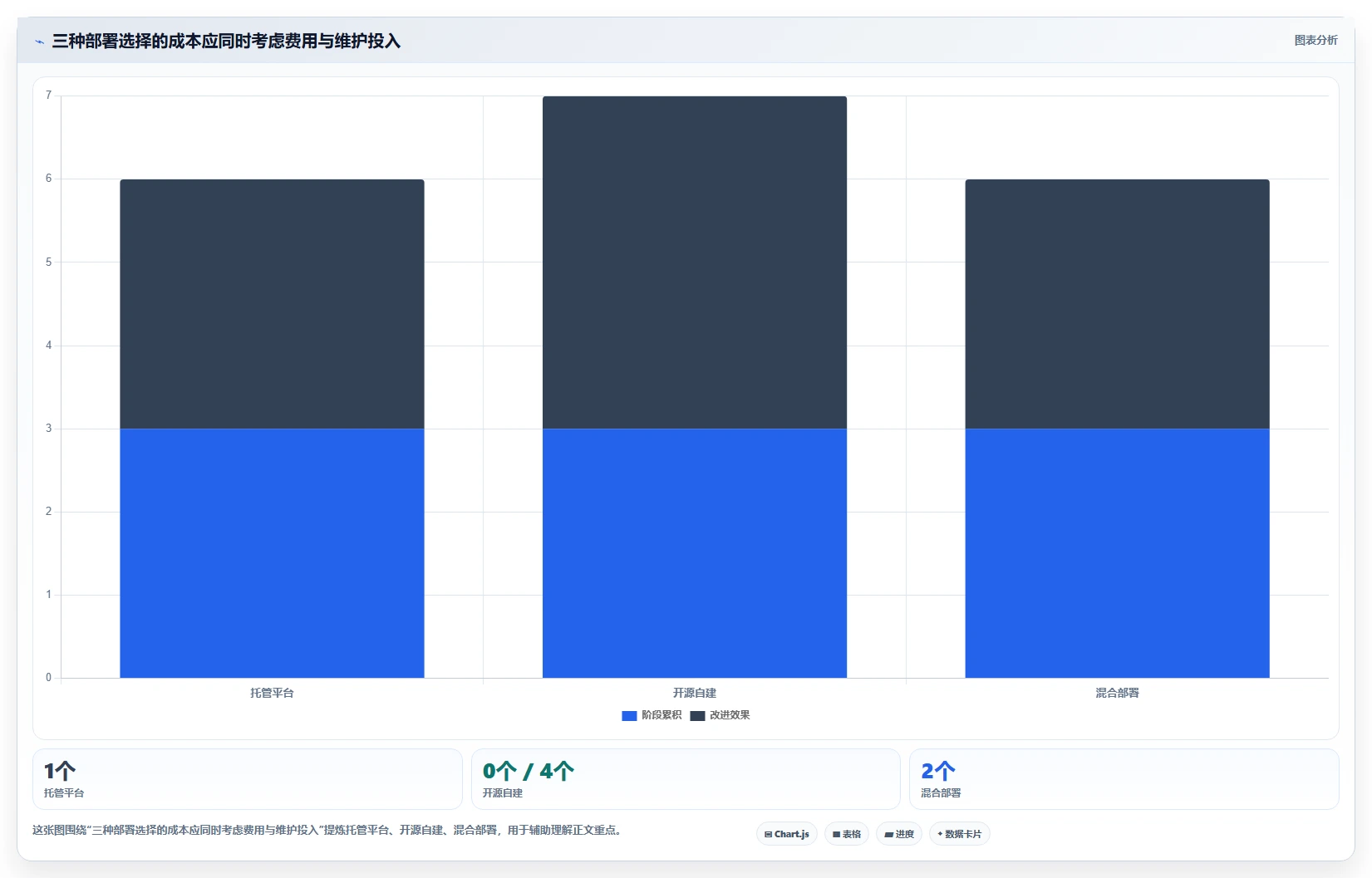Image resolution: width=1372 pixels, height=878 pixels.
Task: Click the dark bar segment for 开源自建
Action: 695,262
